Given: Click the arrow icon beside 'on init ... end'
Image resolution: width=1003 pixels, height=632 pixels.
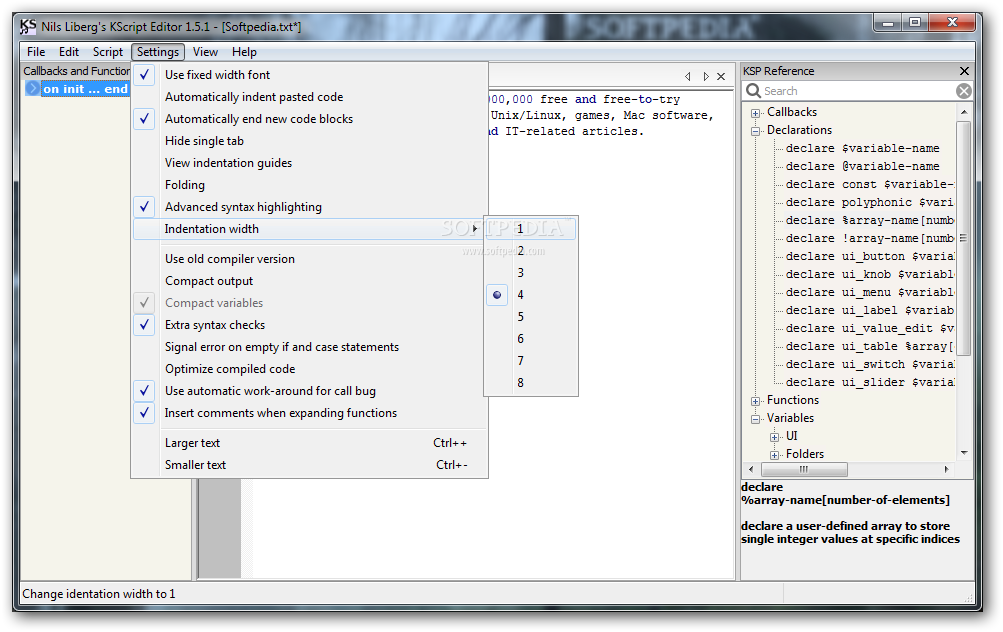Looking at the screenshot, I should (32, 88).
